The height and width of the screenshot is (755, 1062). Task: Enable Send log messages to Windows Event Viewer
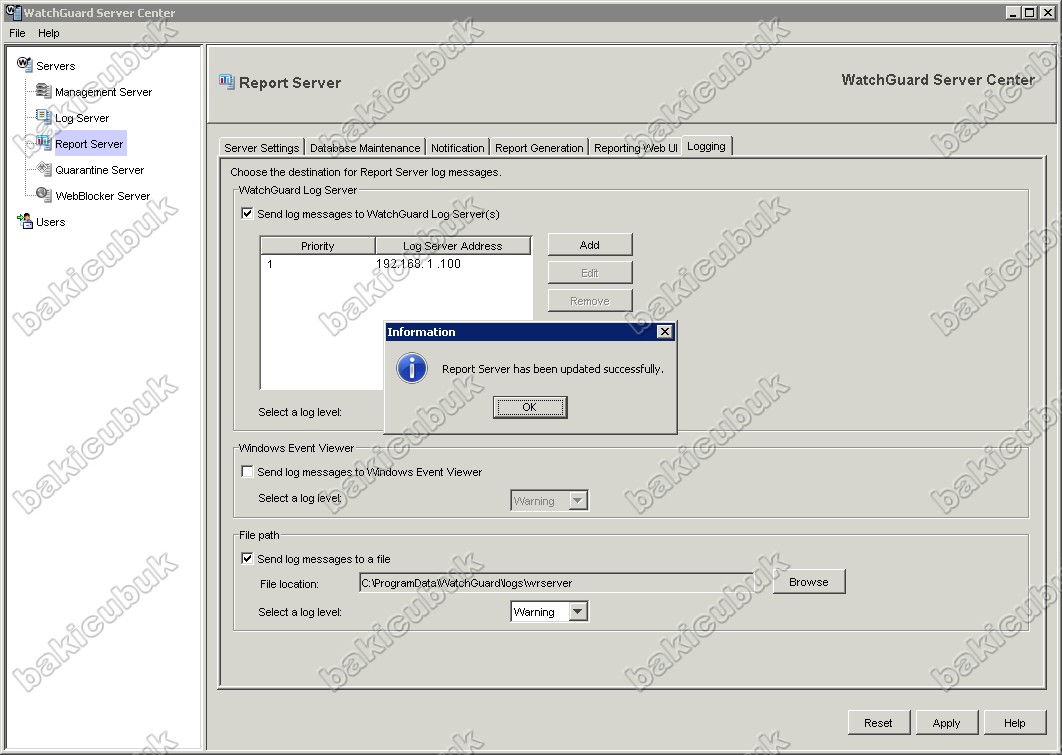(x=247, y=472)
